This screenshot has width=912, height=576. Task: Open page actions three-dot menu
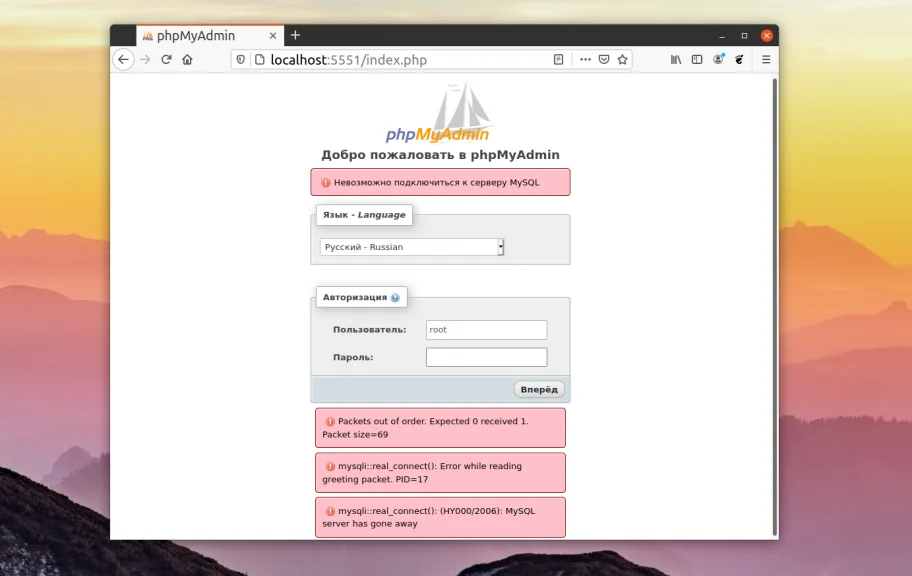585,59
